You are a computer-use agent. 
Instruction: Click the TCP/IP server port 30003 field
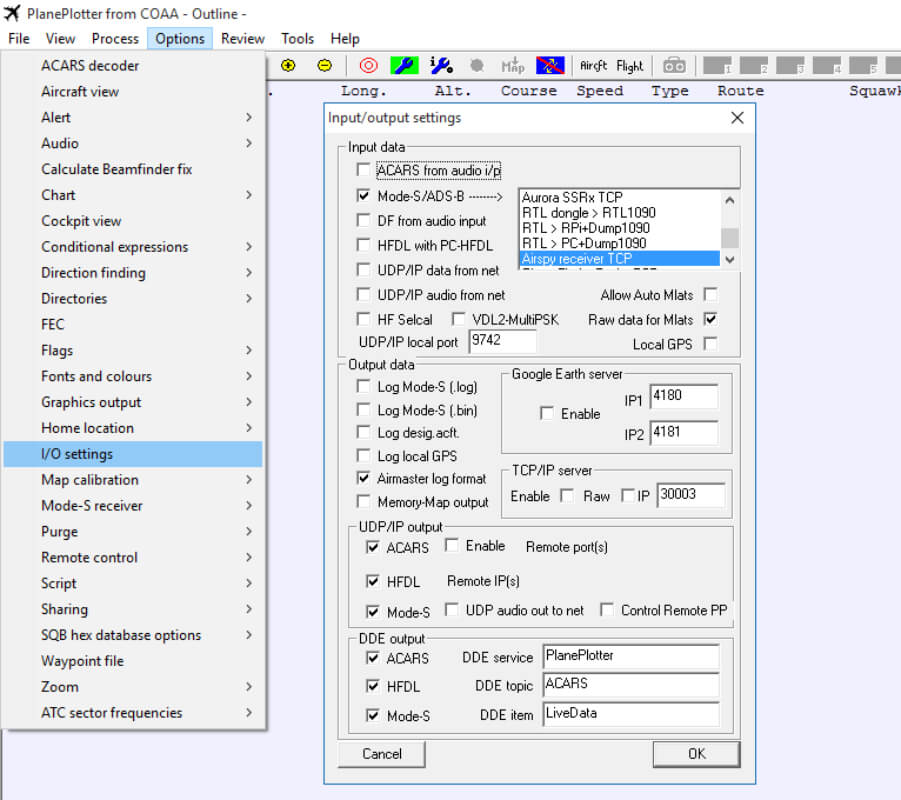click(691, 494)
